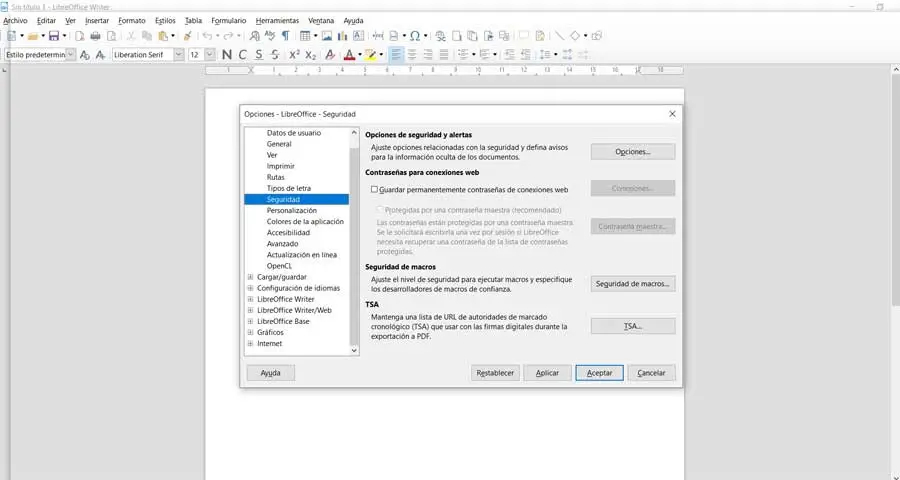Image resolution: width=900 pixels, height=480 pixels.
Task: Expand the LibreOffice Writer tree node
Action: 250,299
